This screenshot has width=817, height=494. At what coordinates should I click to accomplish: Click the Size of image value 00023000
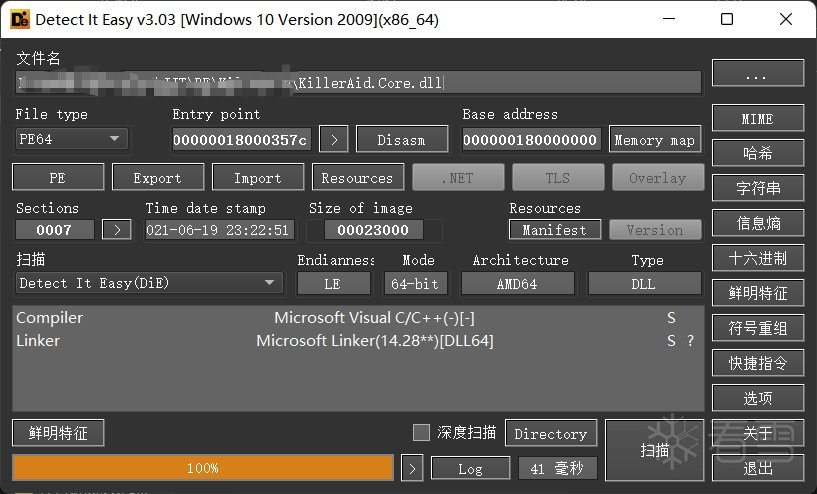click(373, 230)
